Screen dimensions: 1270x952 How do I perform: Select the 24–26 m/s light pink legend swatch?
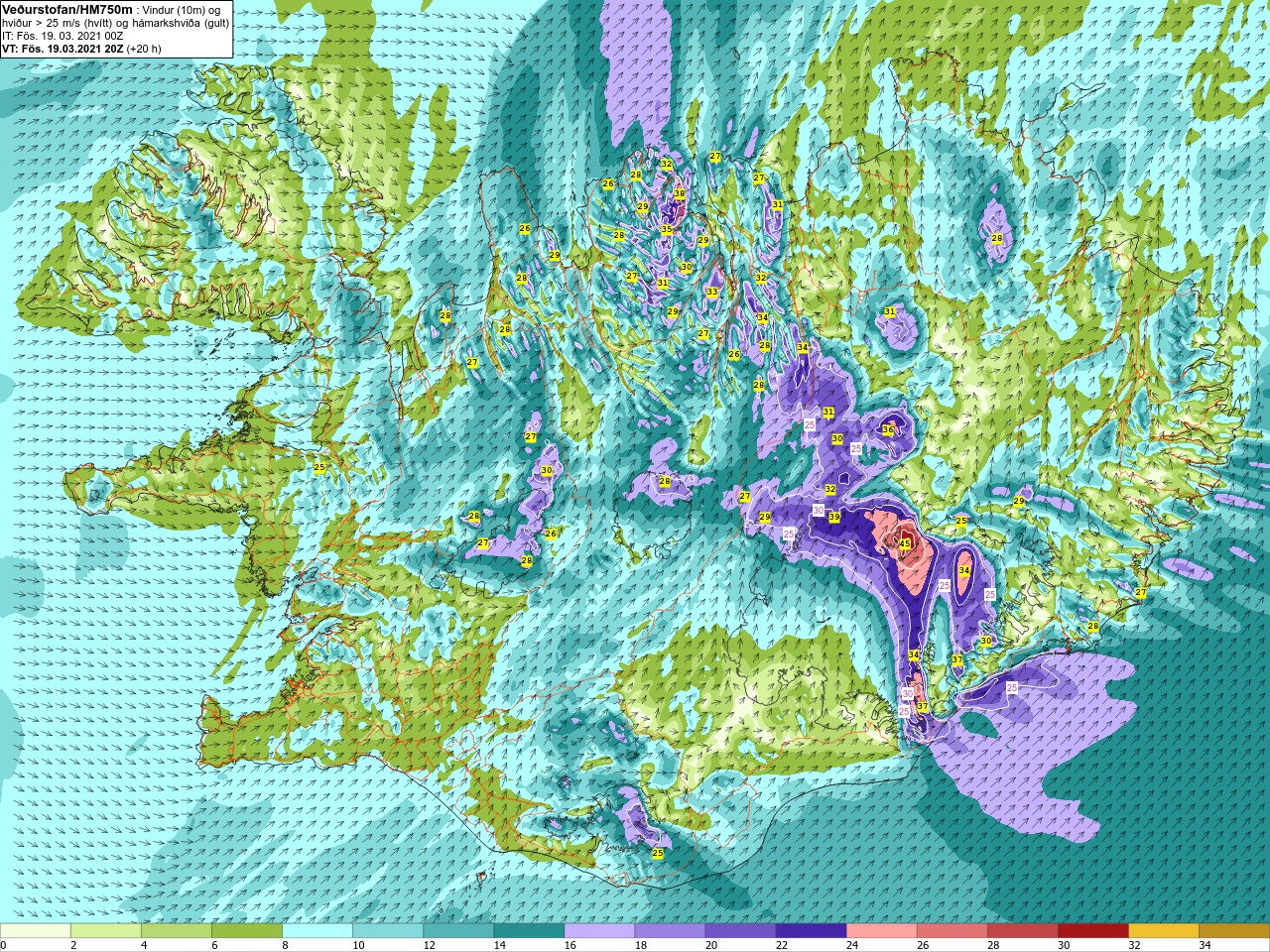[881, 931]
